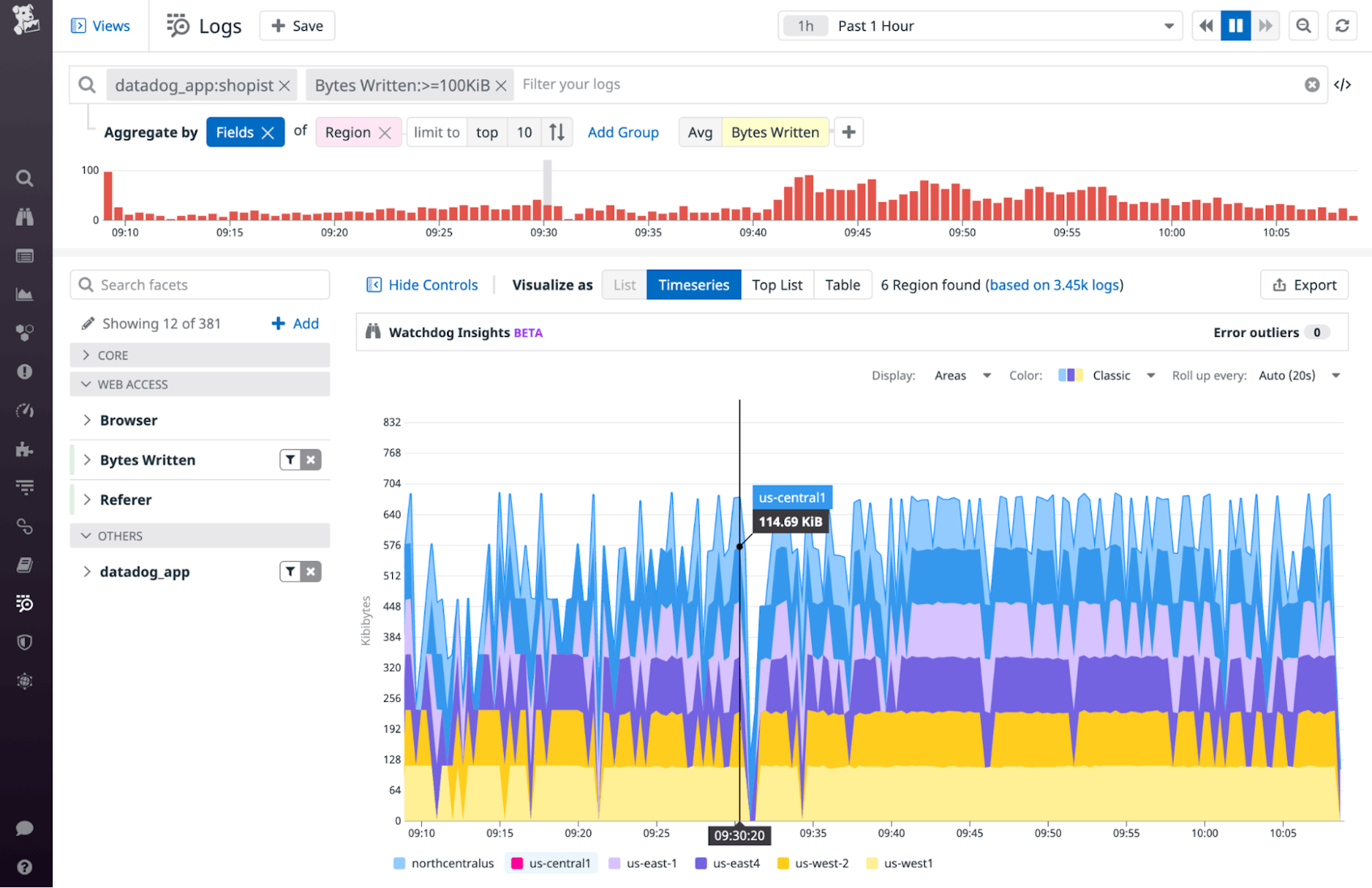Viewport: 1372px width, 888px height.
Task: Export the current view with Export button
Action: pyautogui.click(x=1304, y=284)
